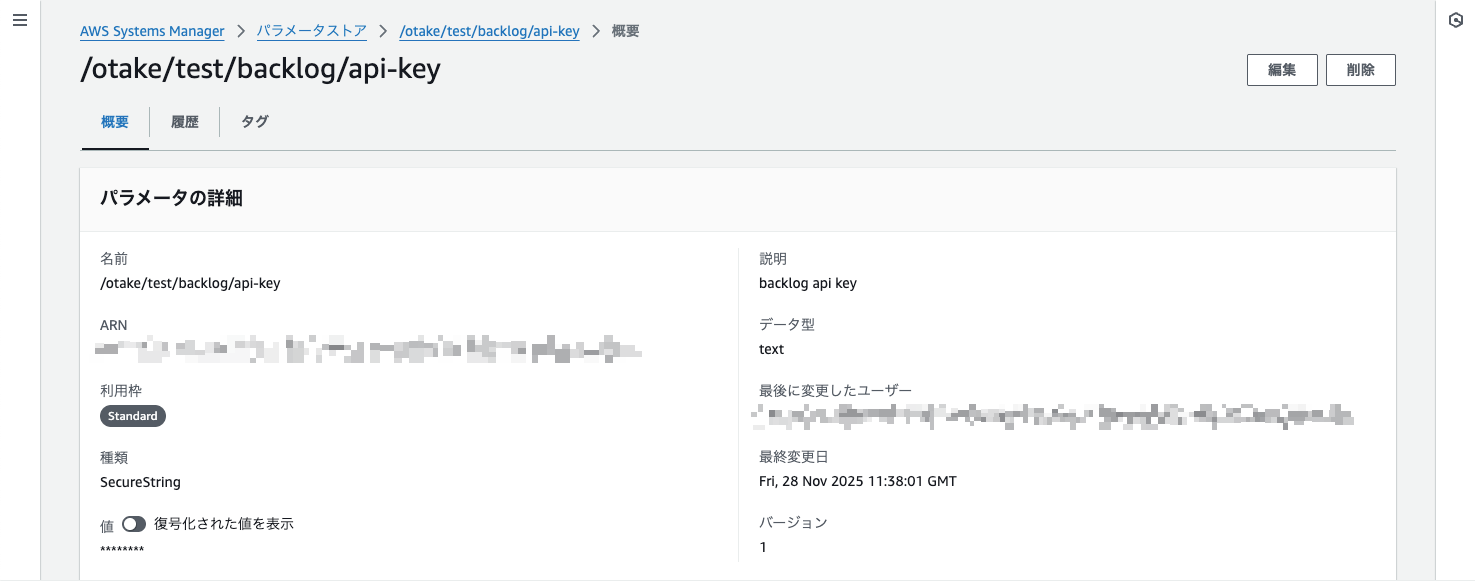Viewport: 1475px width, 581px height.
Task: Open the タグ tab
Action: [x=255, y=122]
